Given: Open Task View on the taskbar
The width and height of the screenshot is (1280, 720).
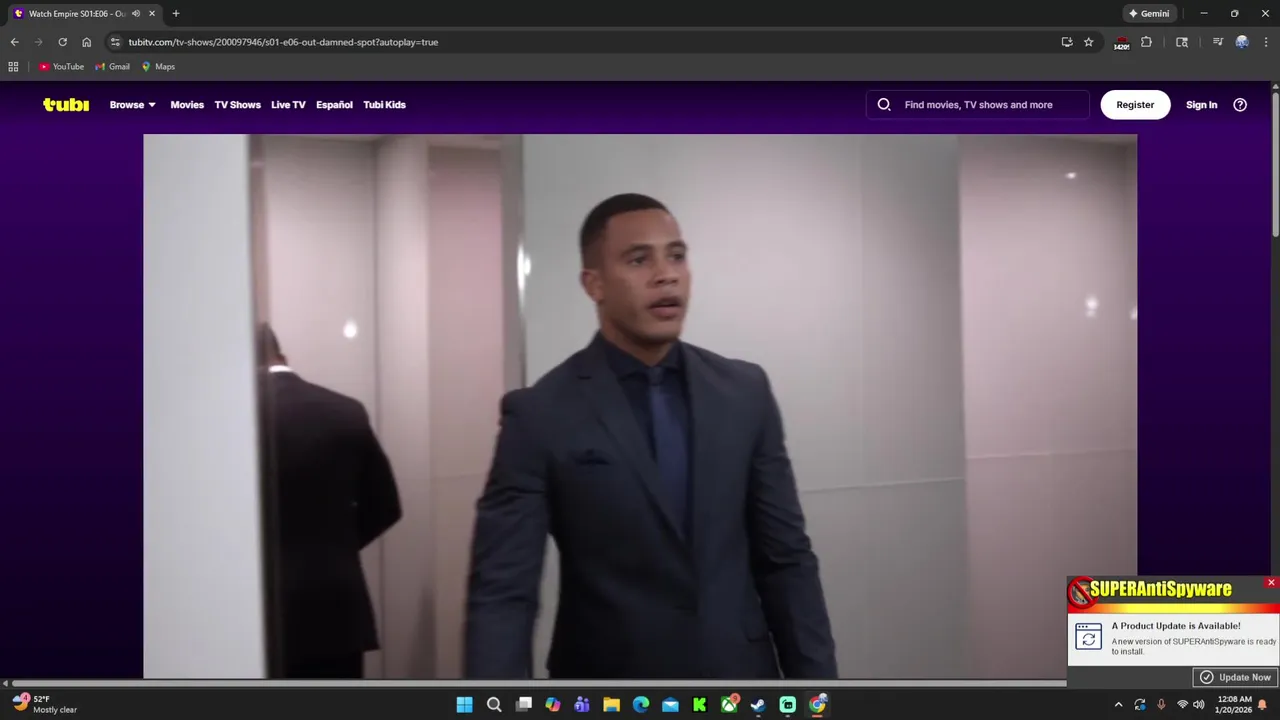Looking at the screenshot, I should coord(523,705).
